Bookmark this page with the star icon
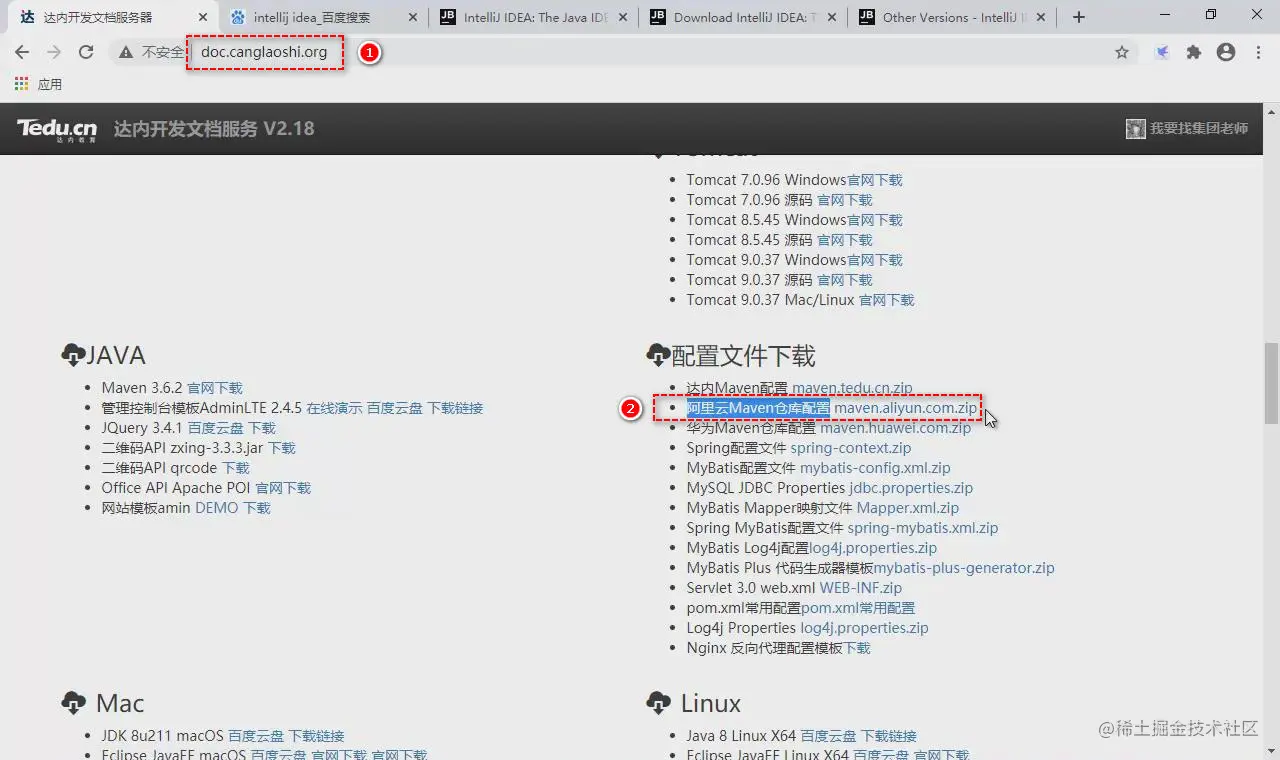Image resolution: width=1280 pixels, height=760 pixels. (1122, 52)
